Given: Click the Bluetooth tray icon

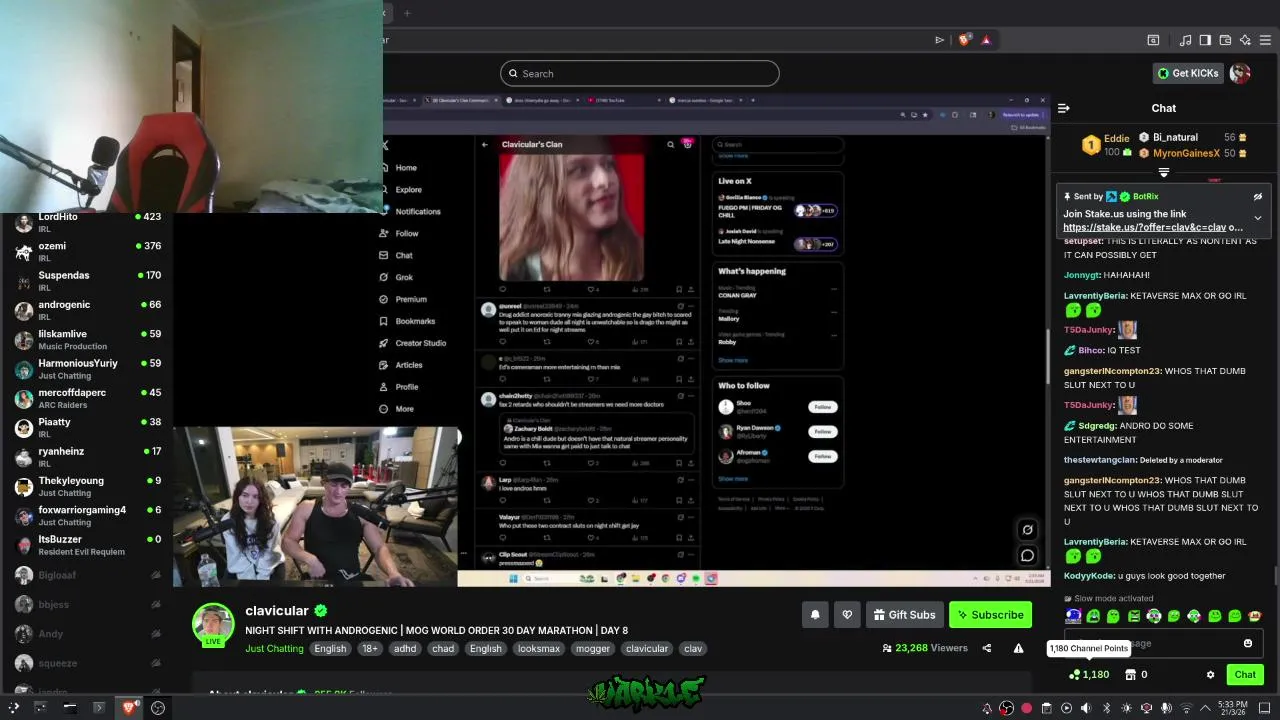Looking at the screenshot, I should (1106, 708).
